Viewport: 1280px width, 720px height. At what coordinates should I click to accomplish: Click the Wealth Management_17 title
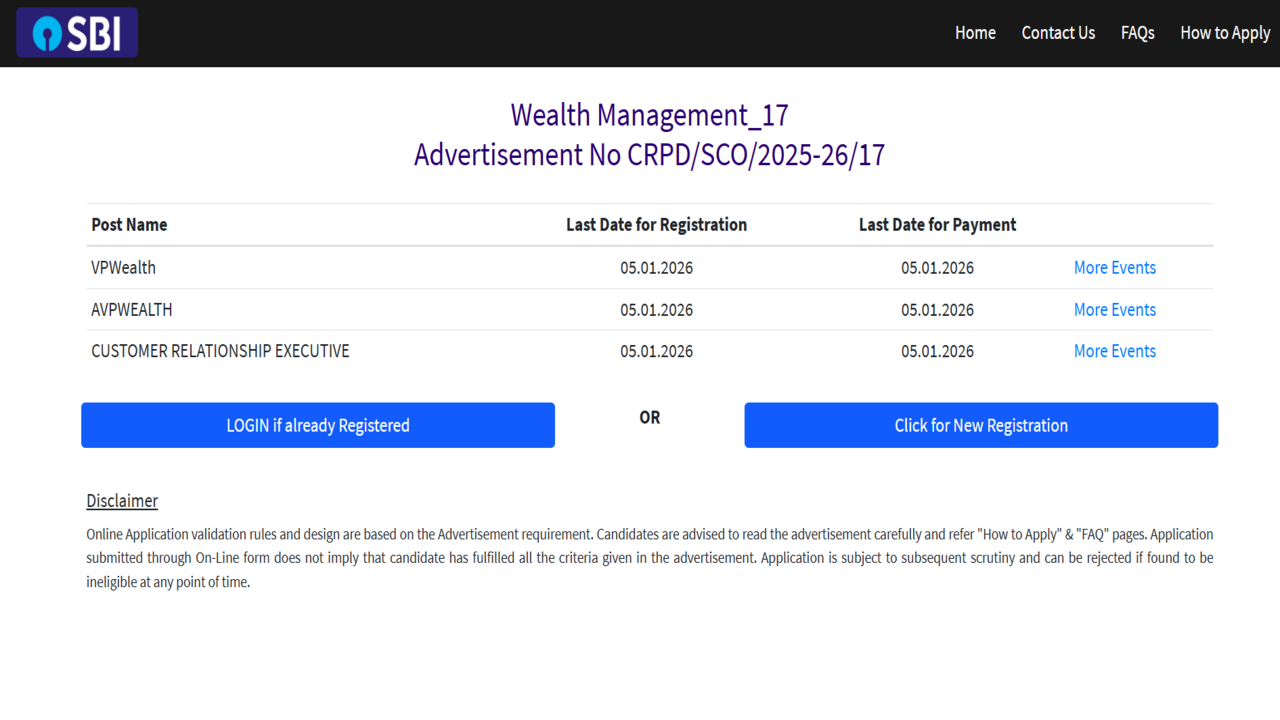[x=649, y=115]
